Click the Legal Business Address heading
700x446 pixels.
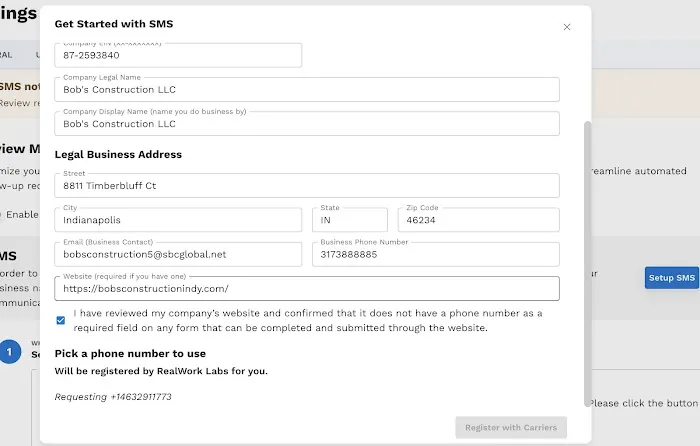click(118, 155)
